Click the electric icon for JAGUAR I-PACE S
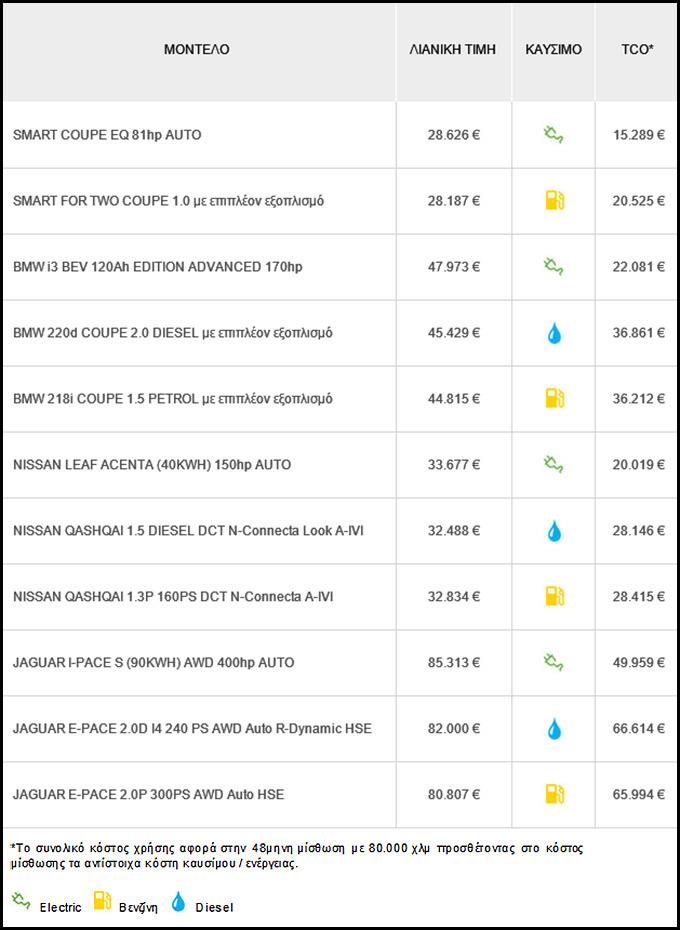Viewport: 680px width, 930px height. [554, 663]
